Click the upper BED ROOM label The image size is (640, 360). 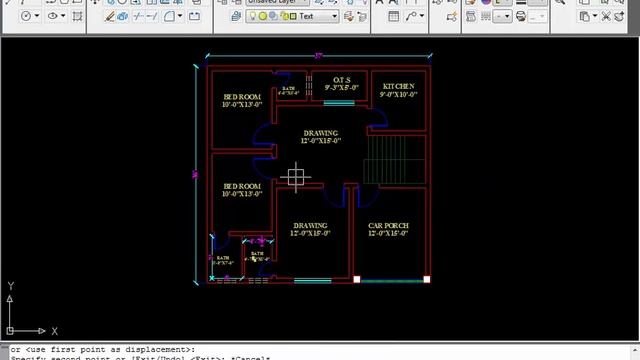click(242, 97)
